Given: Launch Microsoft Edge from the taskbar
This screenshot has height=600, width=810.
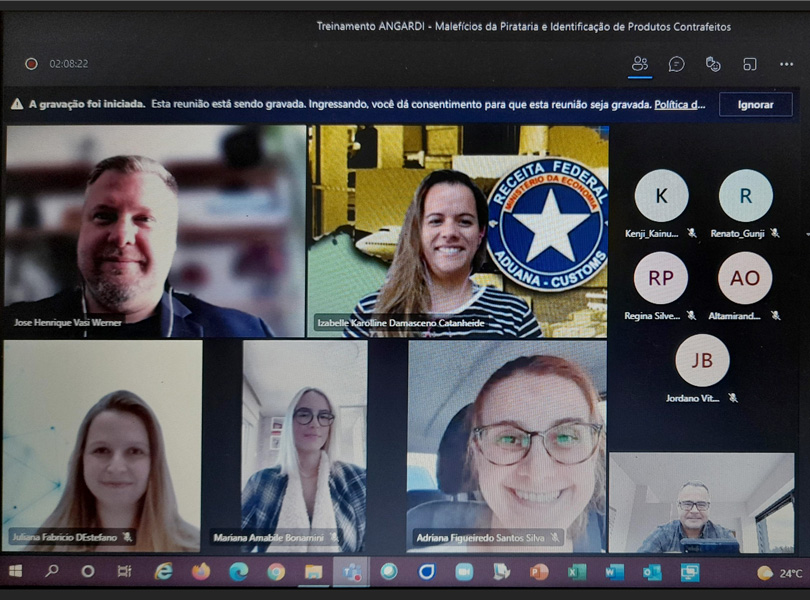Looking at the screenshot, I should [238, 572].
